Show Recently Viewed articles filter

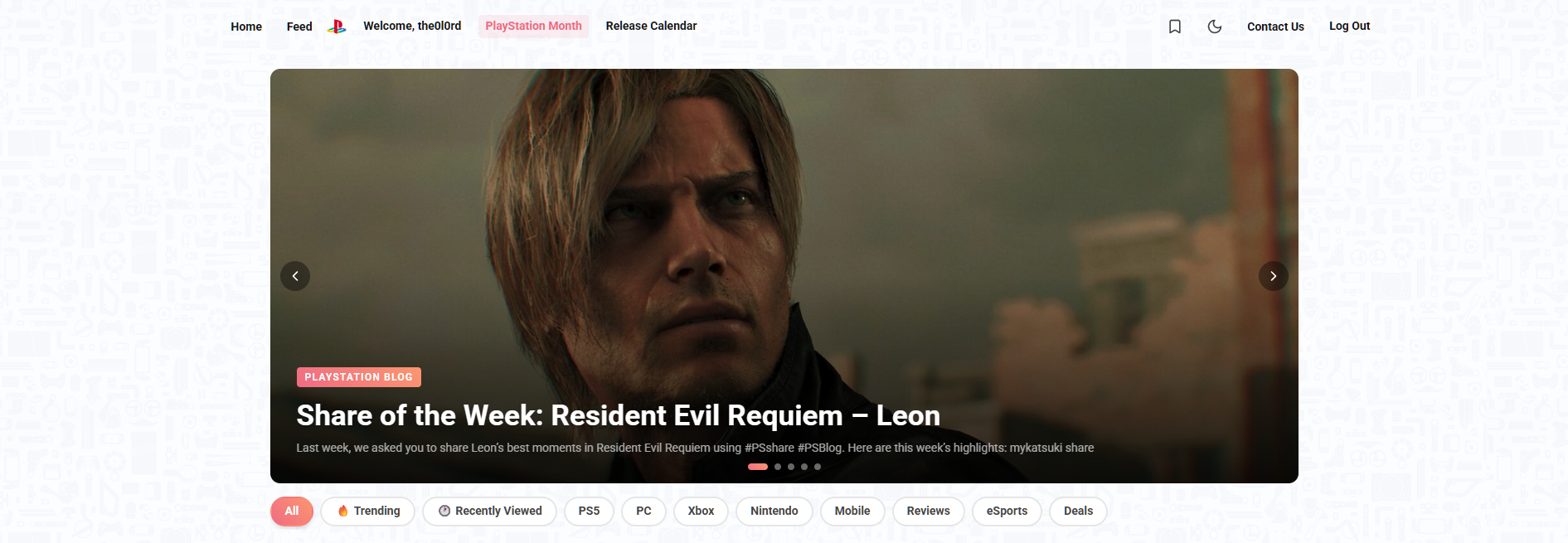pos(490,511)
